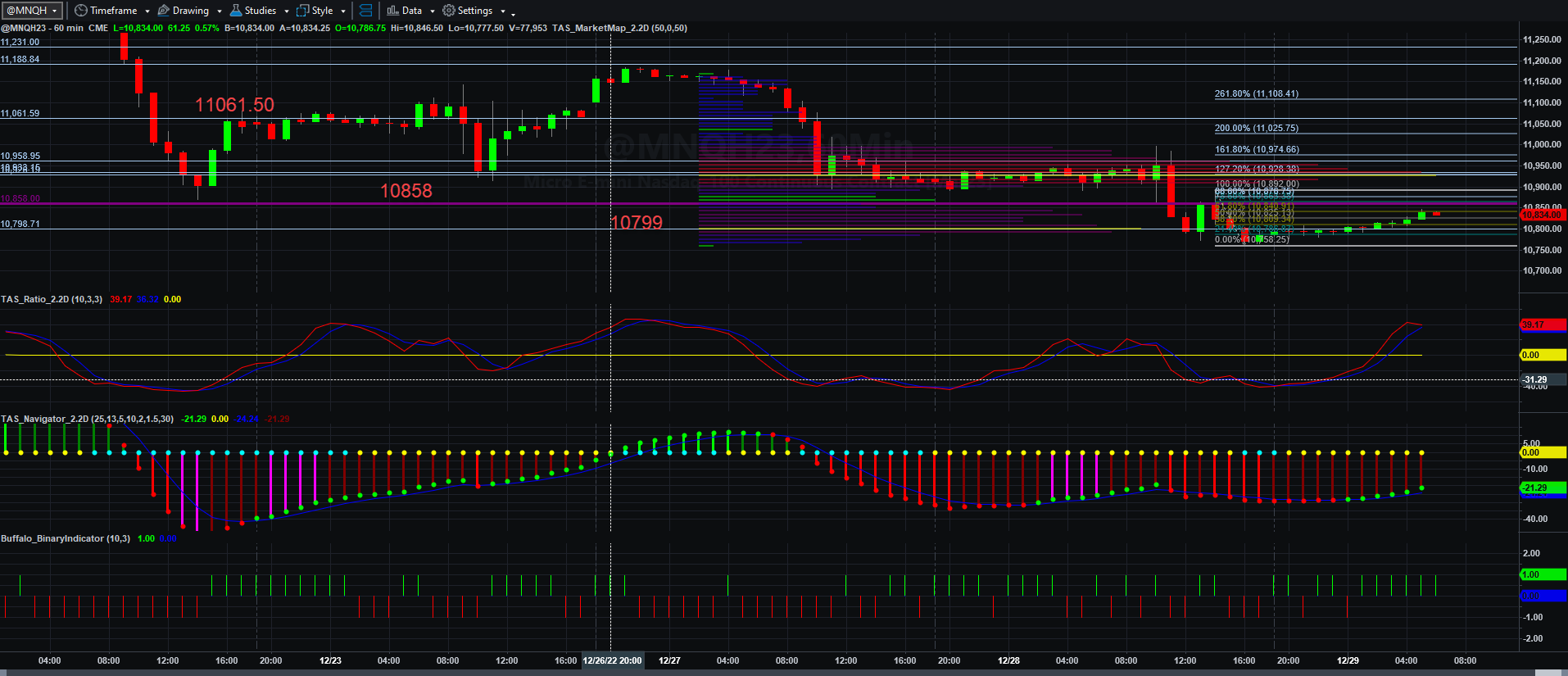Click the Studies flask icon

(236, 11)
